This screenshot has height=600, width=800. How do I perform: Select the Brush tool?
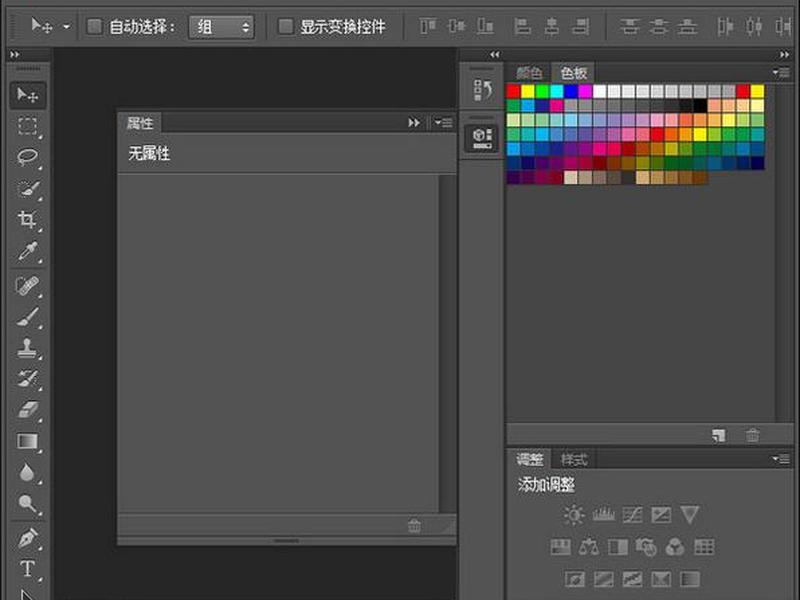point(28,317)
